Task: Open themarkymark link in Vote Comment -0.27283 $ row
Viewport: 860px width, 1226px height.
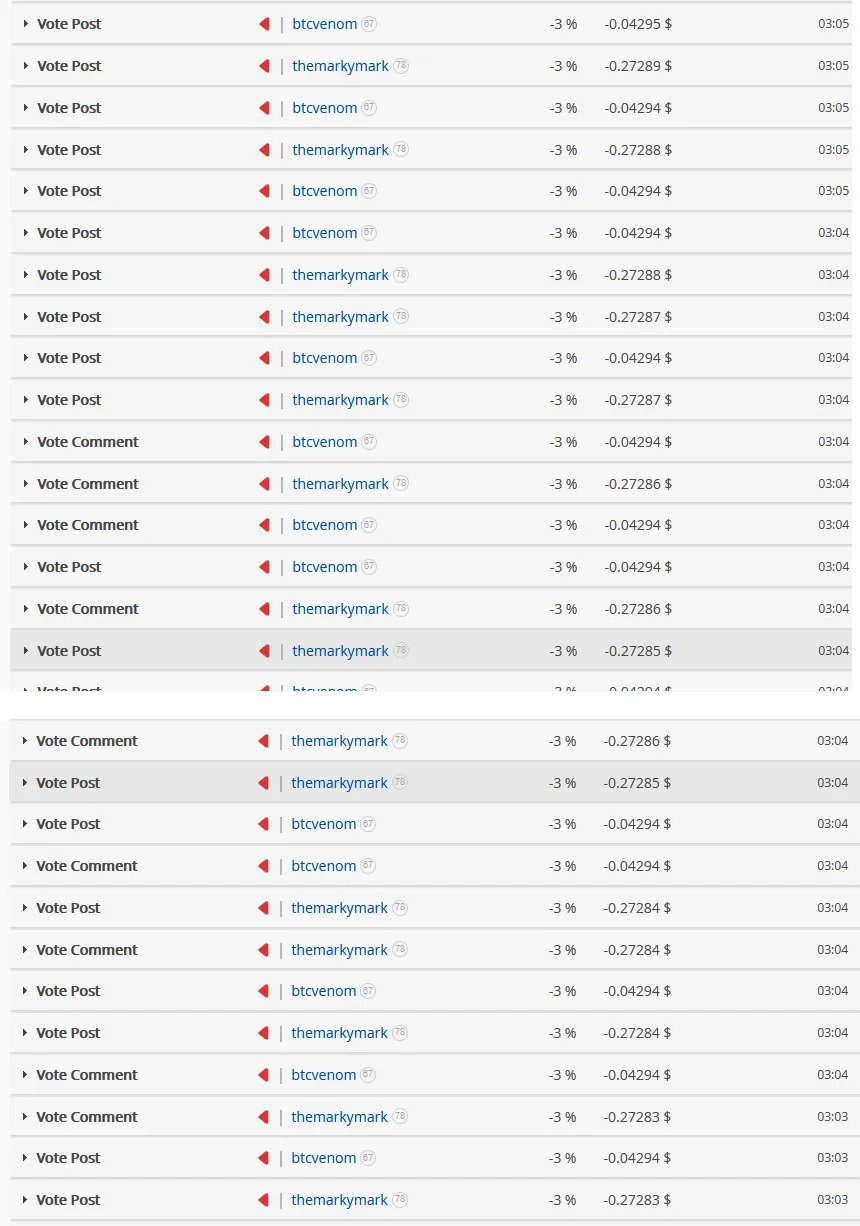Action: click(340, 1117)
